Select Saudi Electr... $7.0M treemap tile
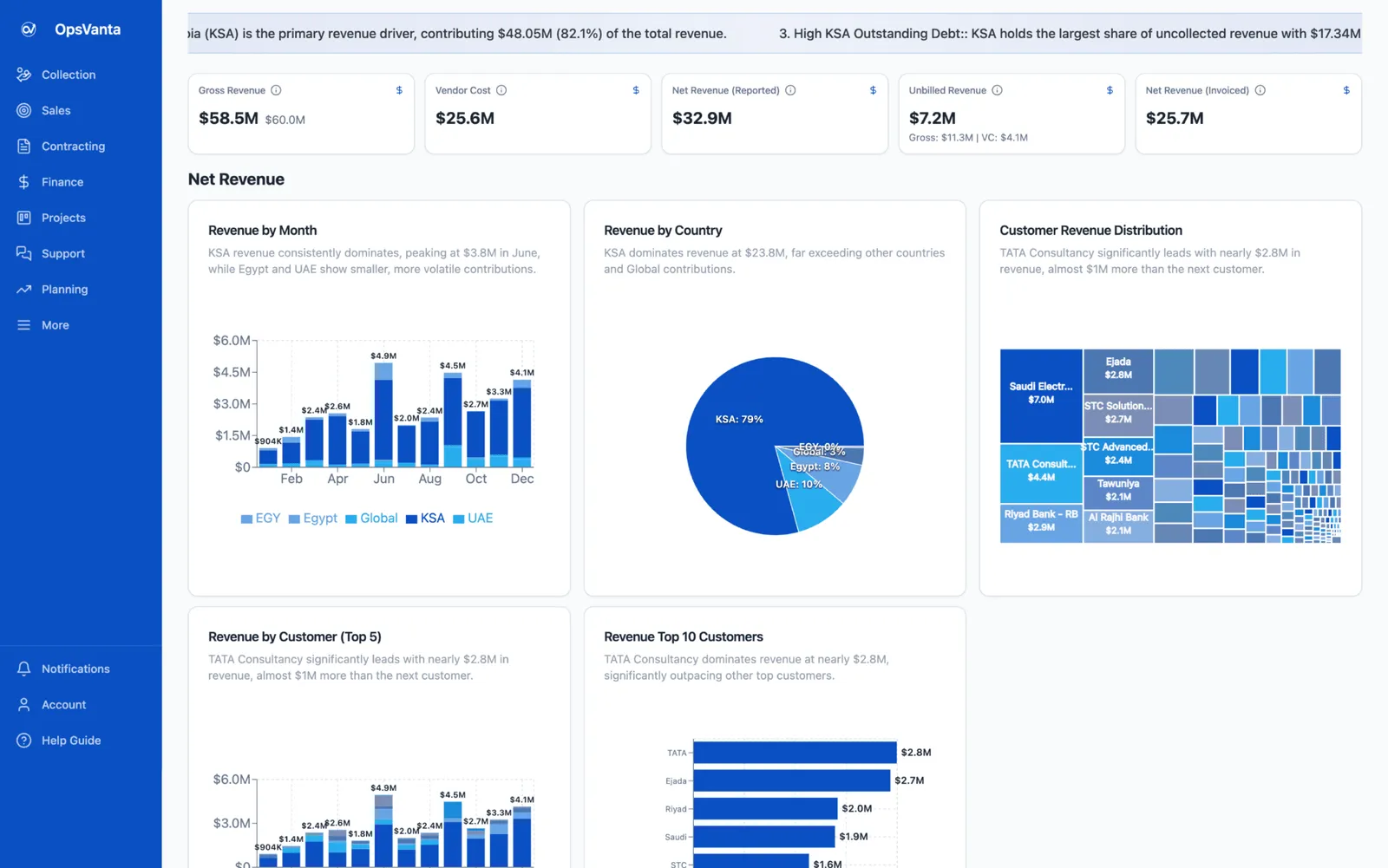 1041,396
